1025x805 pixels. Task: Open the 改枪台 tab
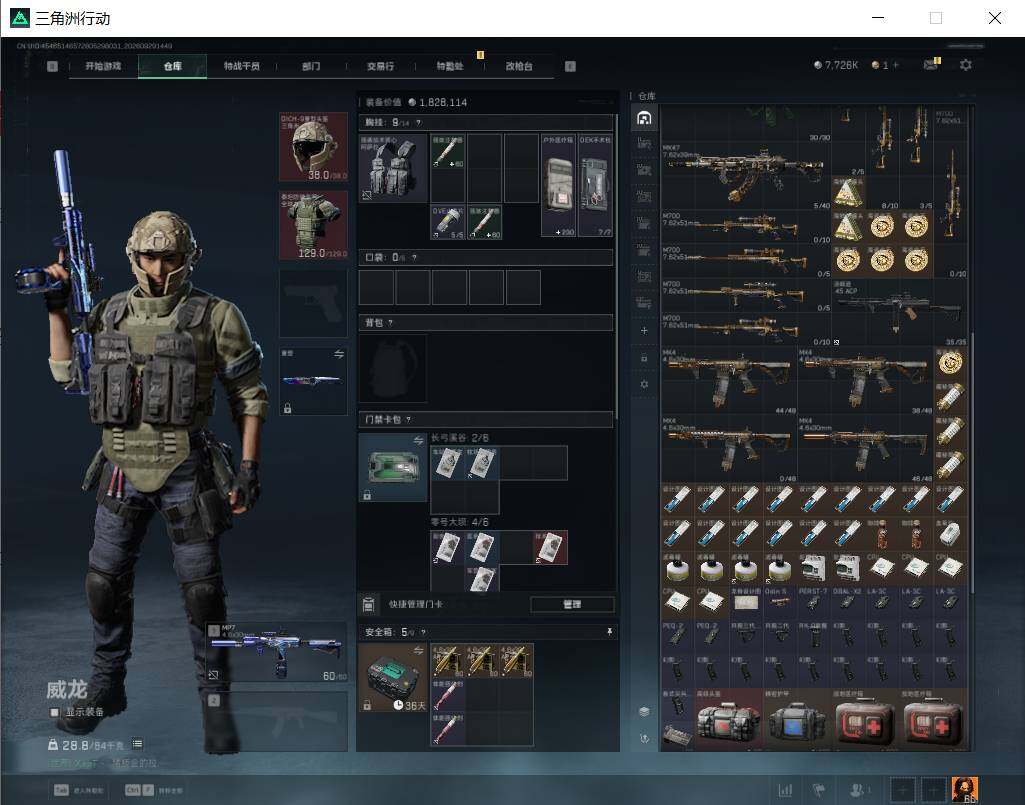[519, 66]
